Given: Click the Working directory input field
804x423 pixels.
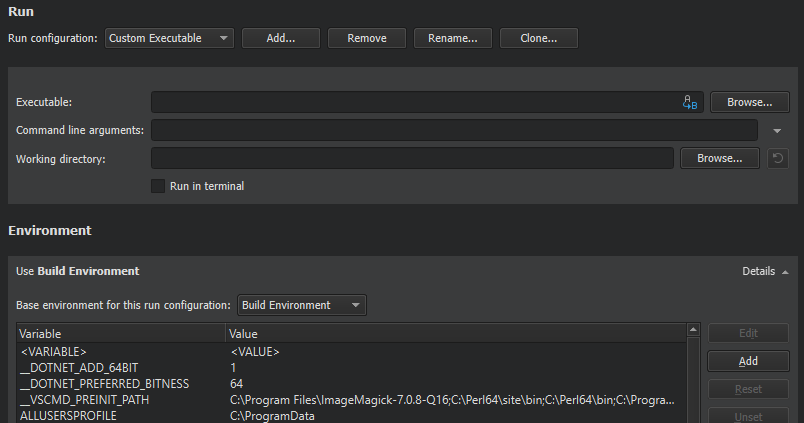Looking at the screenshot, I should pos(412,158).
